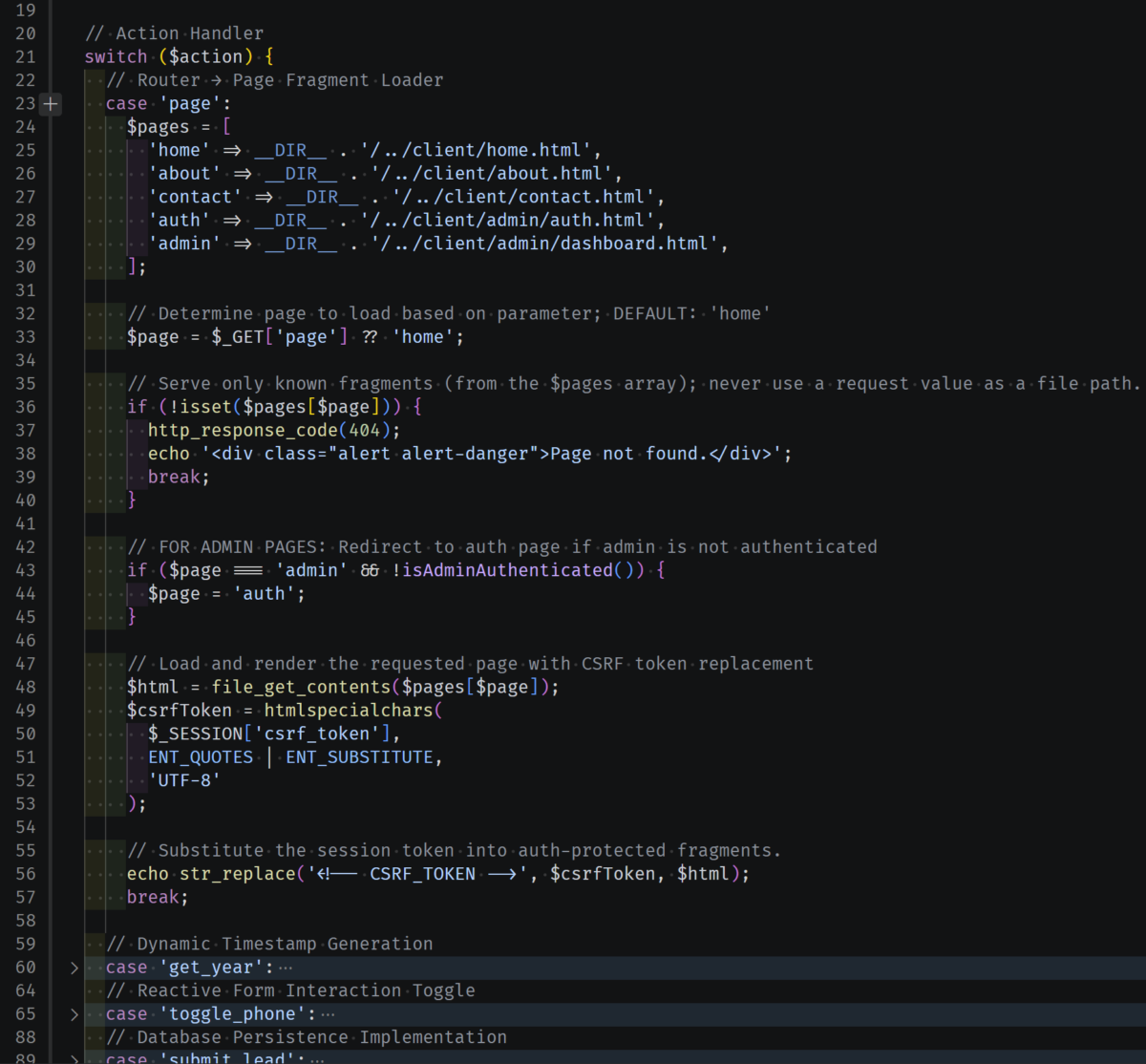Click the '/../client/home.html' string
Viewport: 1146px width, 1064px height.
(475, 150)
